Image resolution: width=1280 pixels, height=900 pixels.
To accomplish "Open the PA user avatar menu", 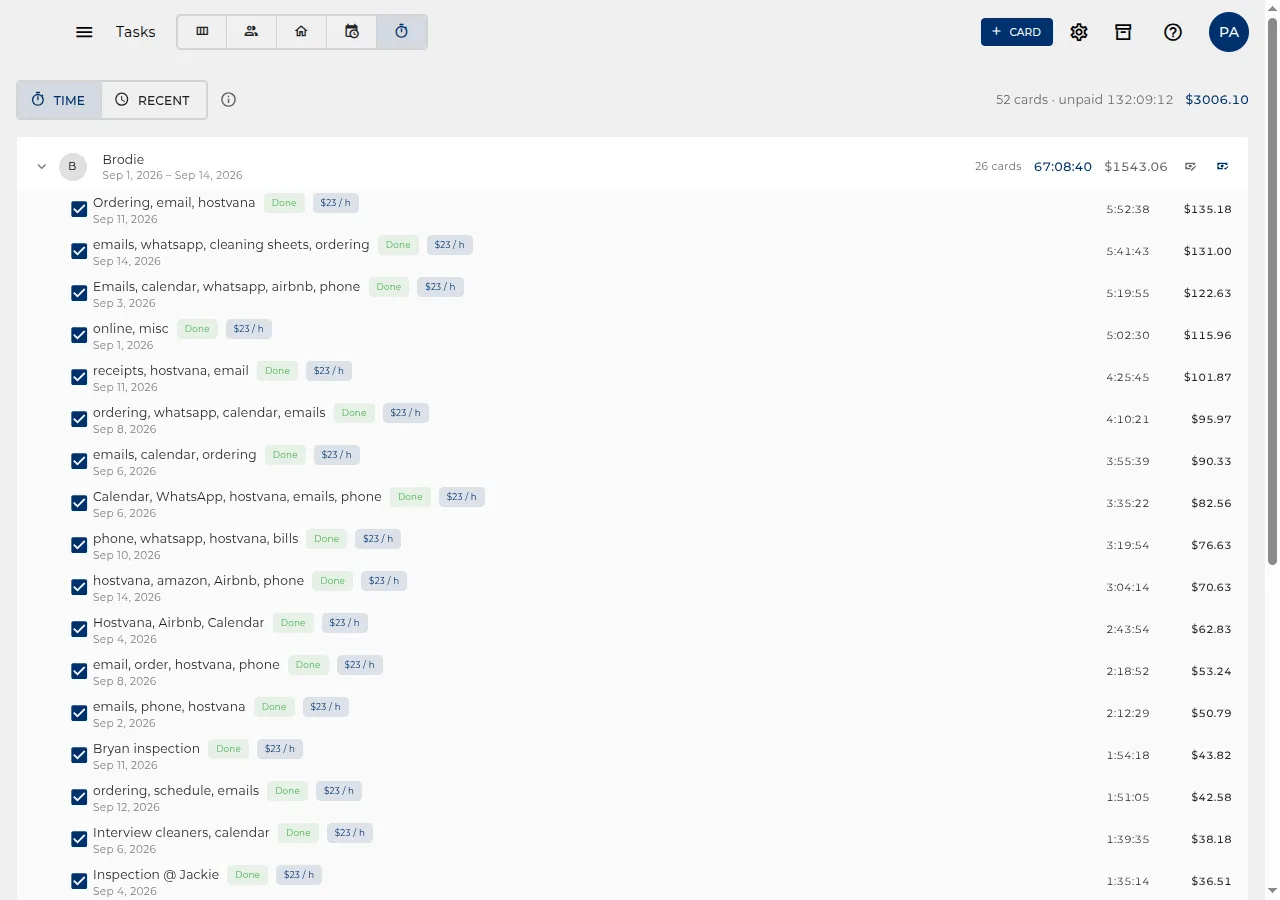I will 1228,32.
